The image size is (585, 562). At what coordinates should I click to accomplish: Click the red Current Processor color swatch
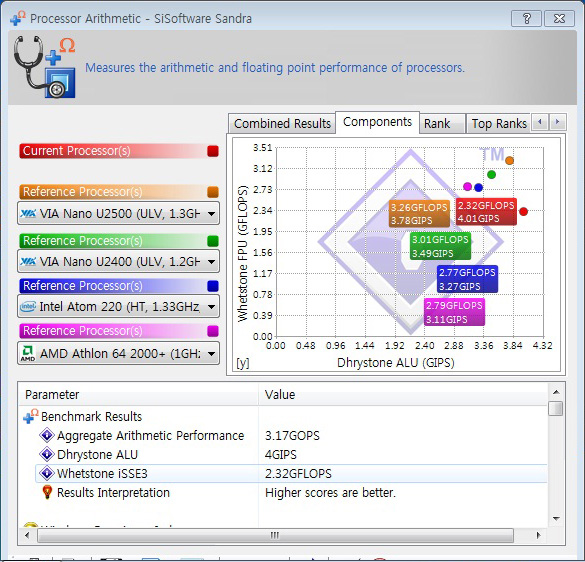(x=213, y=151)
